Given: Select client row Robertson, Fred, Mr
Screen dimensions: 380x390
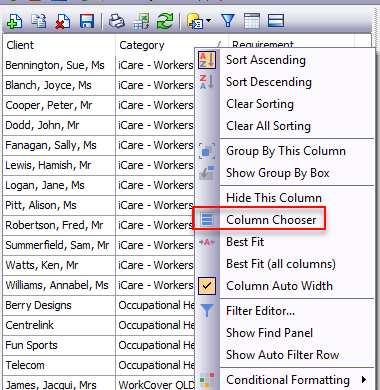Looking at the screenshot, I should tap(59, 225).
